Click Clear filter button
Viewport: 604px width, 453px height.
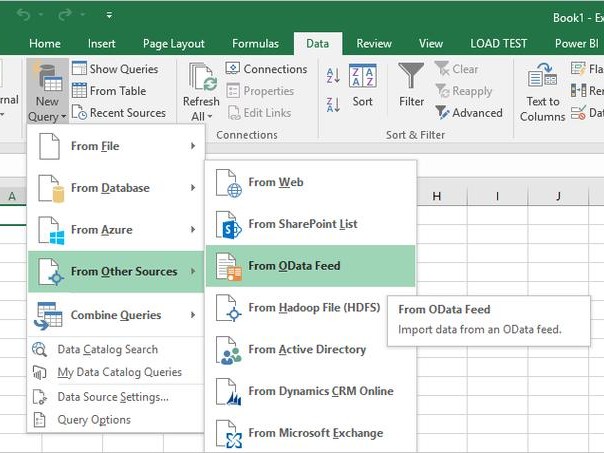(456, 69)
